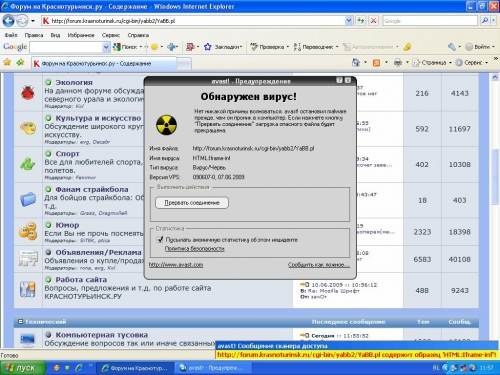This screenshot has height=375, width=500.
Task: Click the Print toolbar icon
Action: tap(398, 63)
